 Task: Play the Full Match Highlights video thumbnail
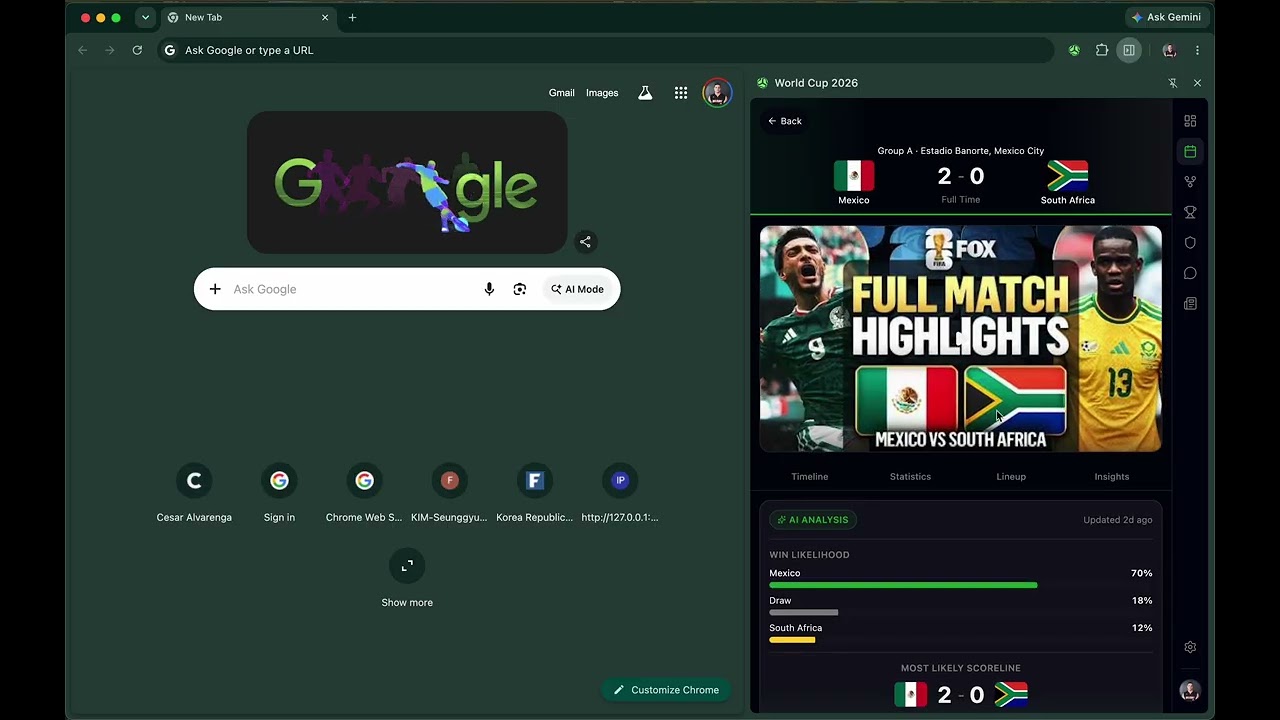click(x=961, y=339)
